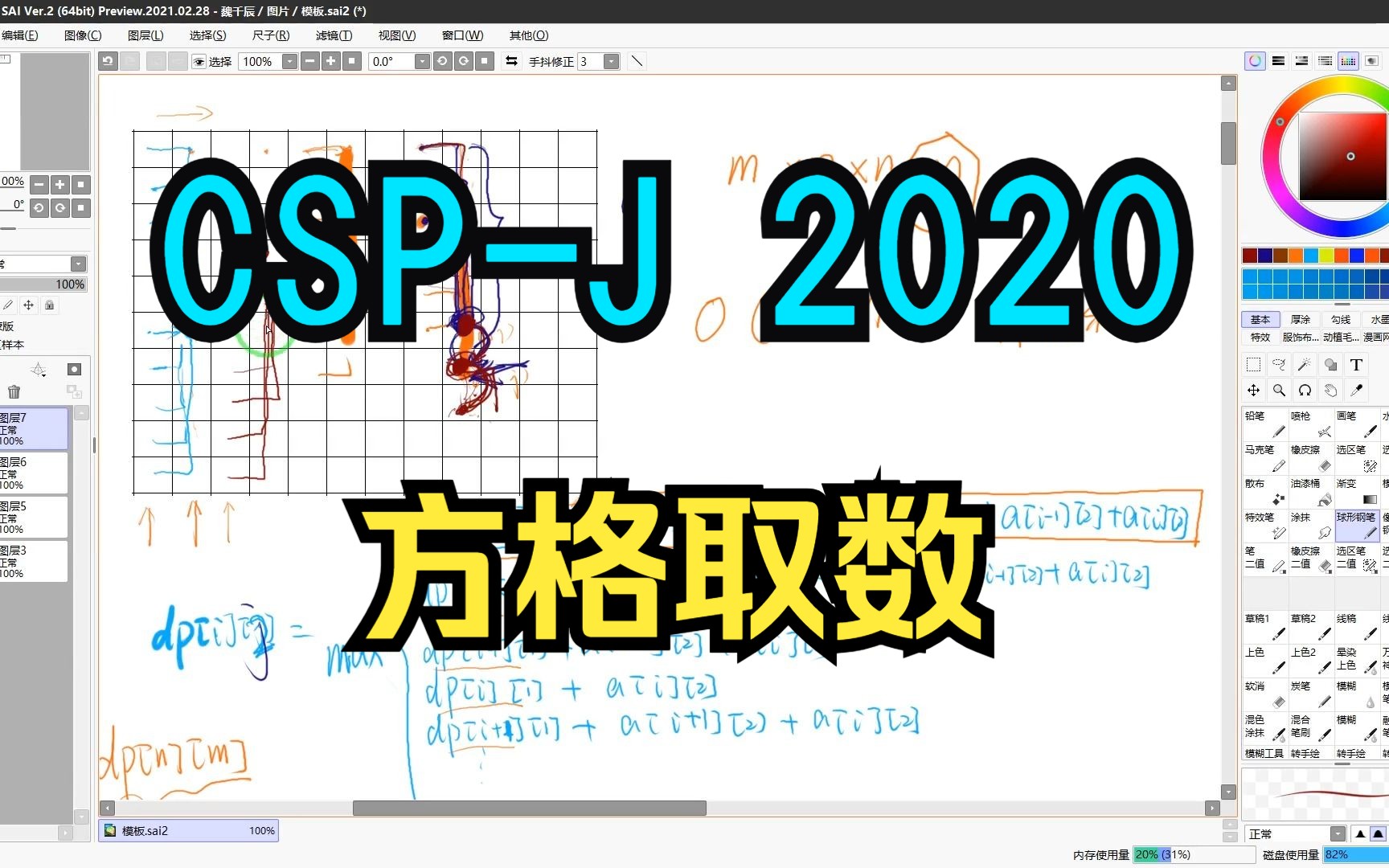This screenshot has width=1389, height=868.
Task: Open the 0.0° rotation angle dropdown
Action: [x=423, y=61]
